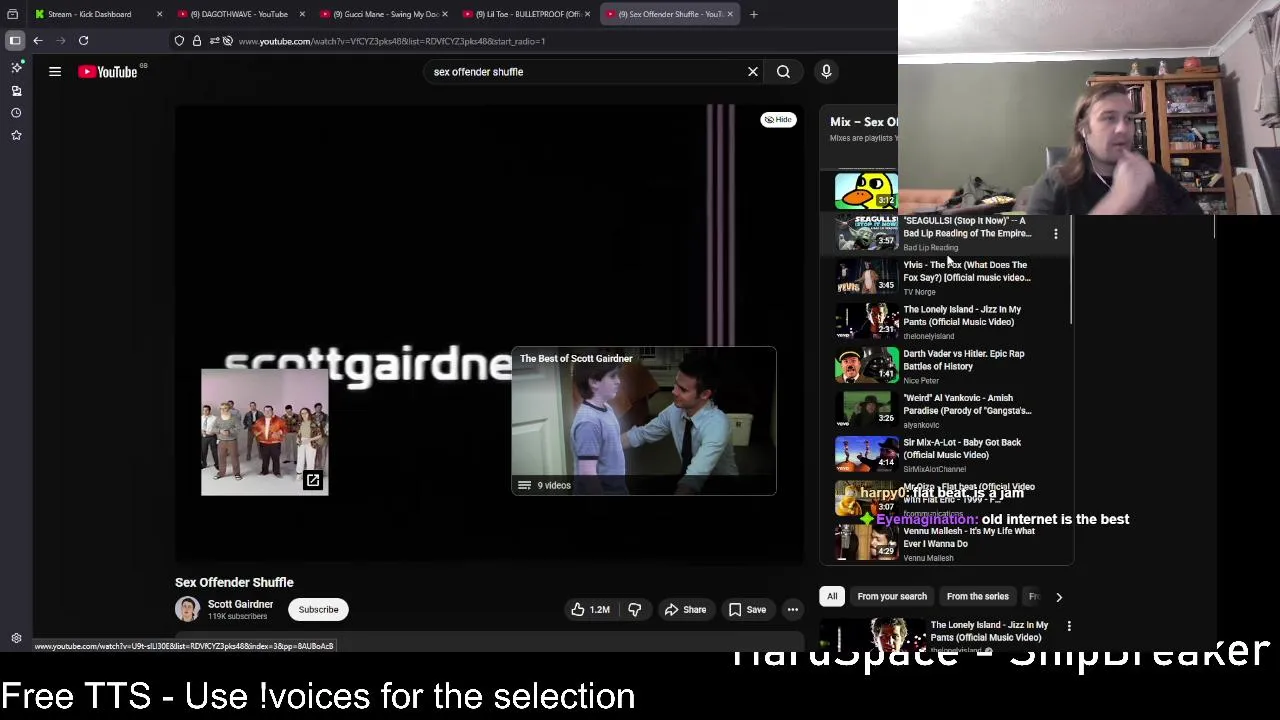View site security lock info
Viewport: 1280px width, 720px height.
(x=197, y=41)
